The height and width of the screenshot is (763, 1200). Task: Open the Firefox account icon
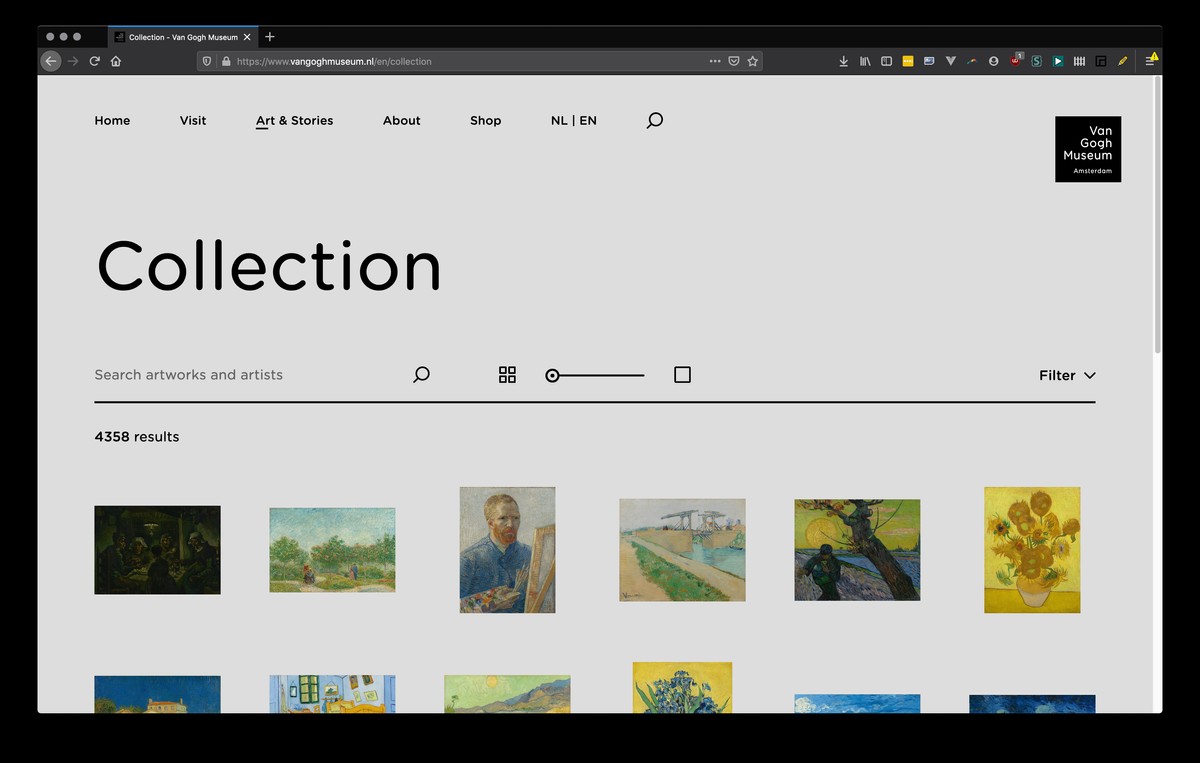click(994, 61)
